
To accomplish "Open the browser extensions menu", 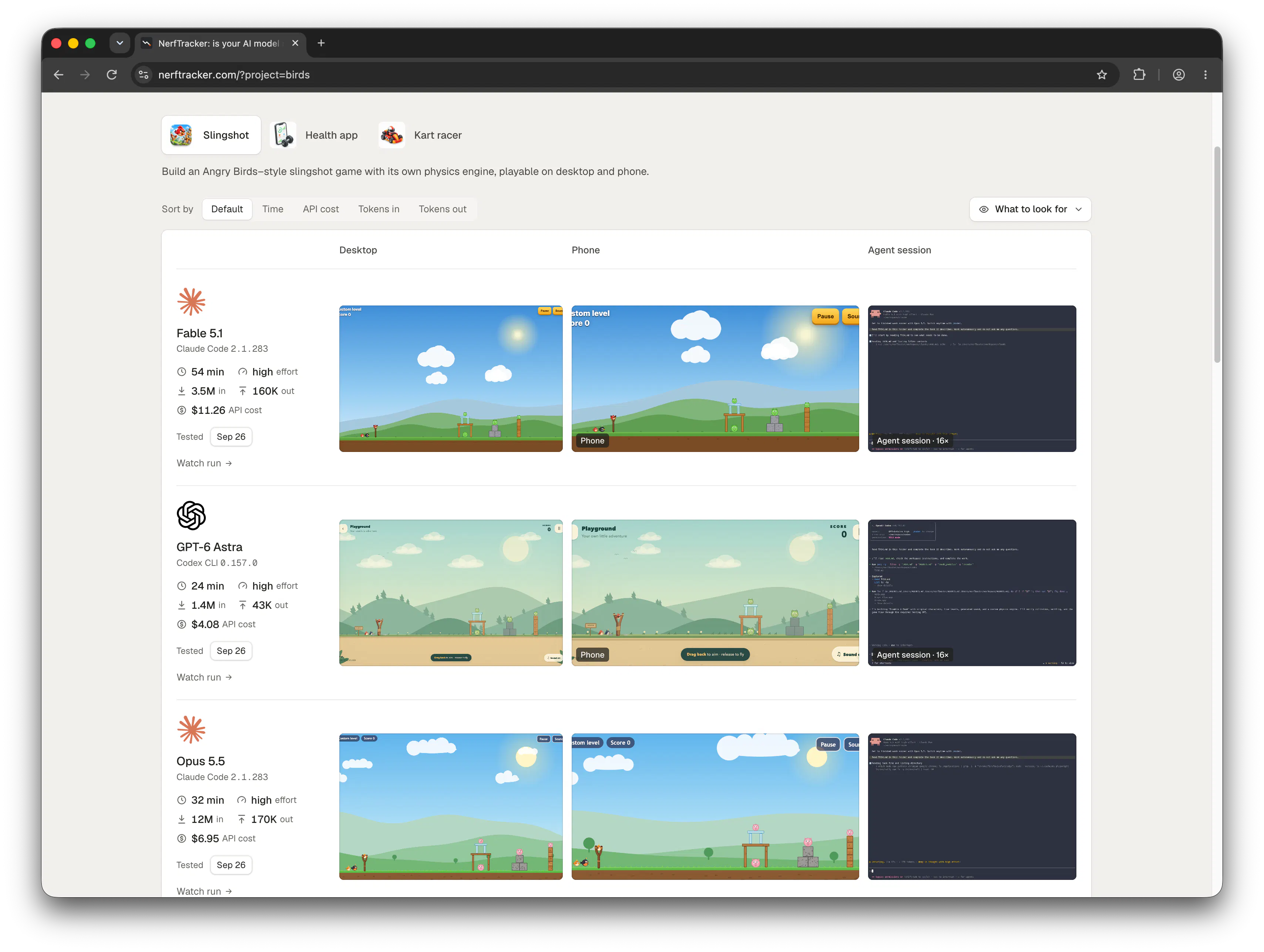I will click(1139, 75).
